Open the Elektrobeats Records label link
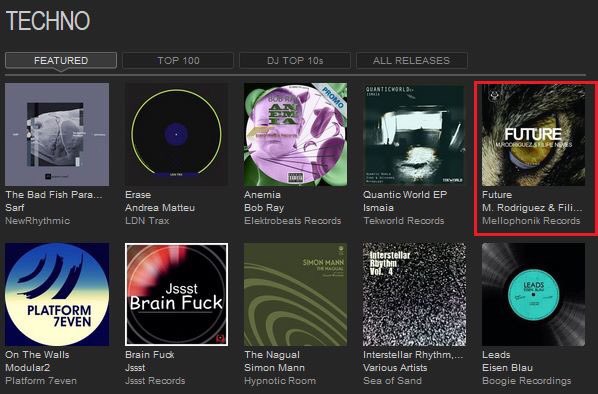 (x=293, y=220)
